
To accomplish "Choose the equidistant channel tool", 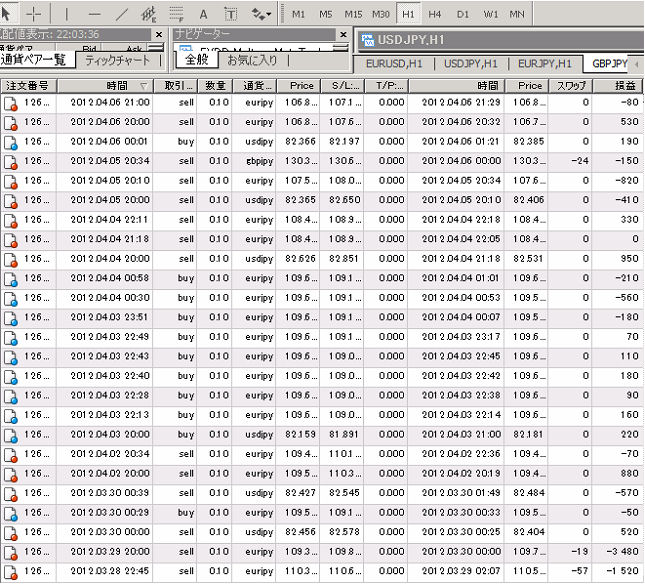I will point(150,14).
